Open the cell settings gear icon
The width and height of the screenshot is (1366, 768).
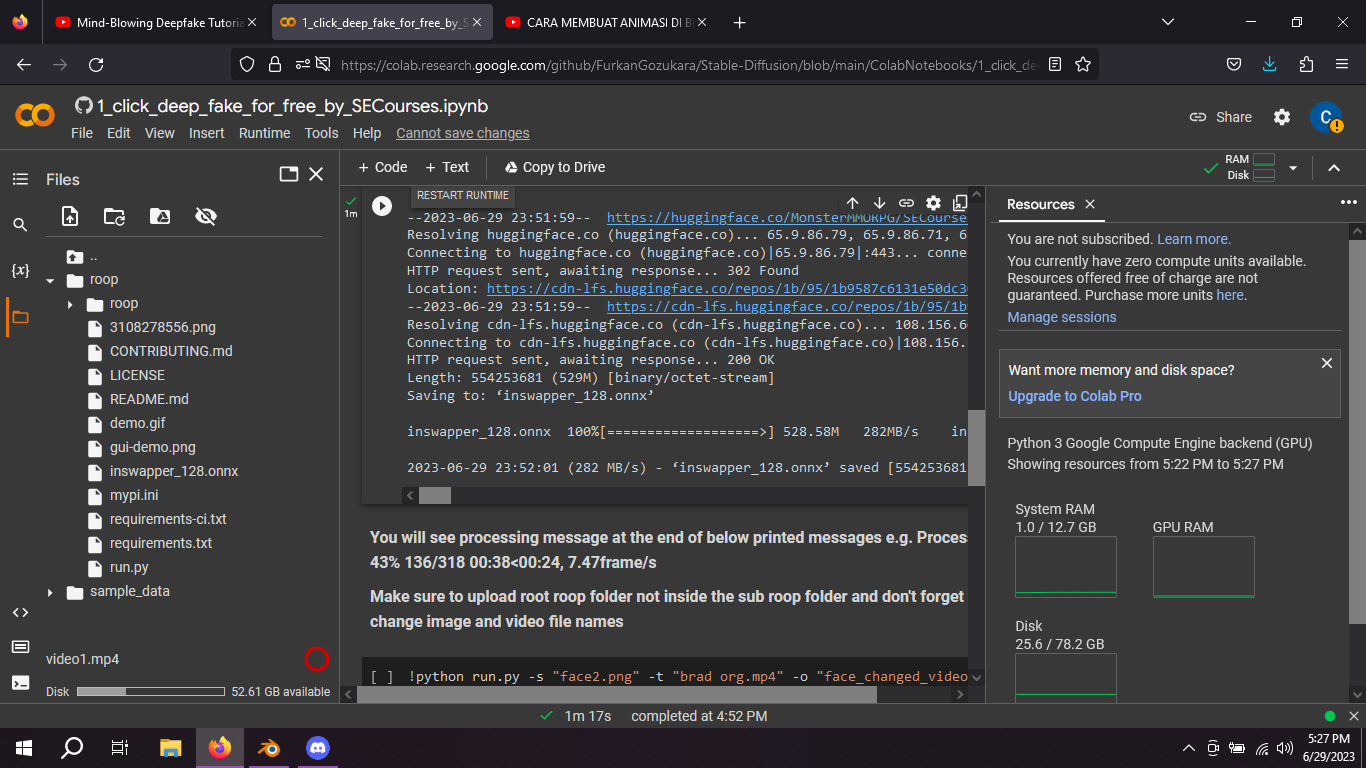point(933,203)
